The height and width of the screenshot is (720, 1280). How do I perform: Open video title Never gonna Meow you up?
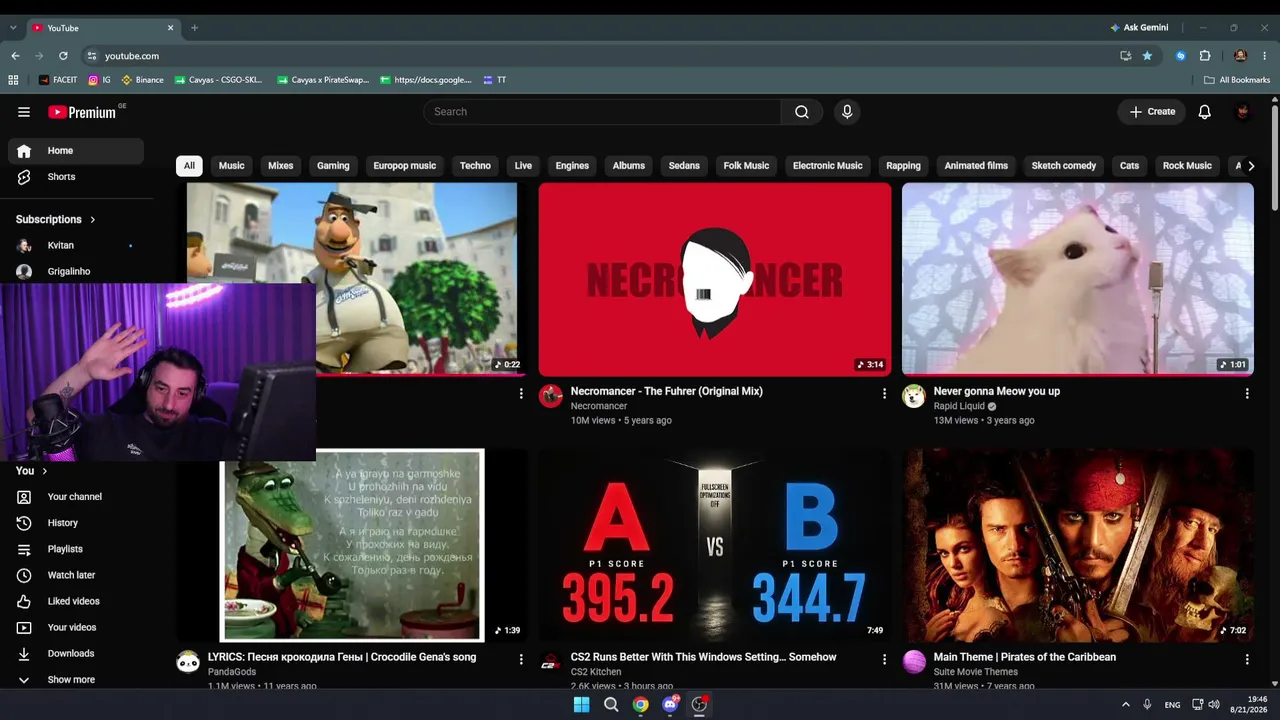(996, 391)
